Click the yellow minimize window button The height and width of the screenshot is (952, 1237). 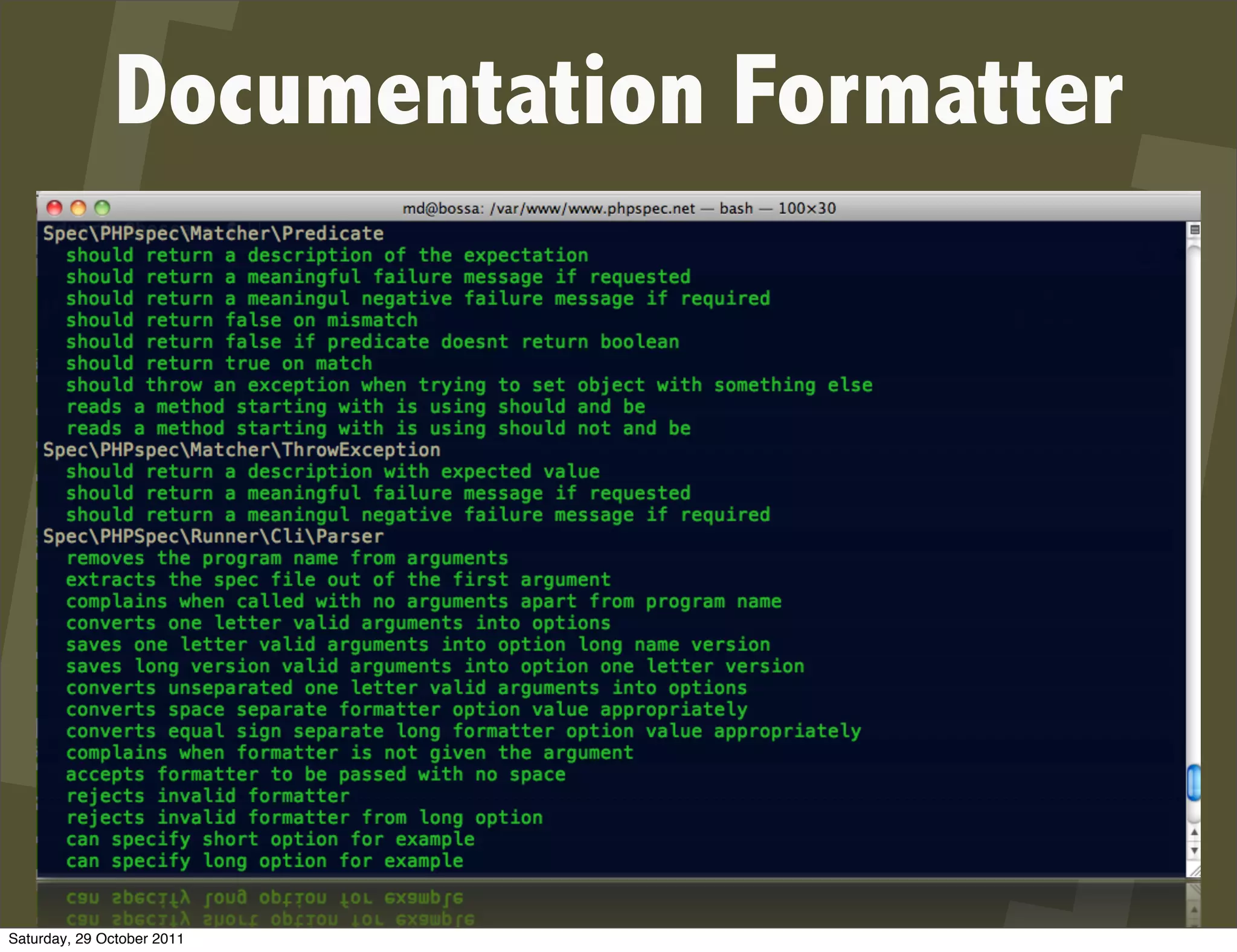[79, 208]
